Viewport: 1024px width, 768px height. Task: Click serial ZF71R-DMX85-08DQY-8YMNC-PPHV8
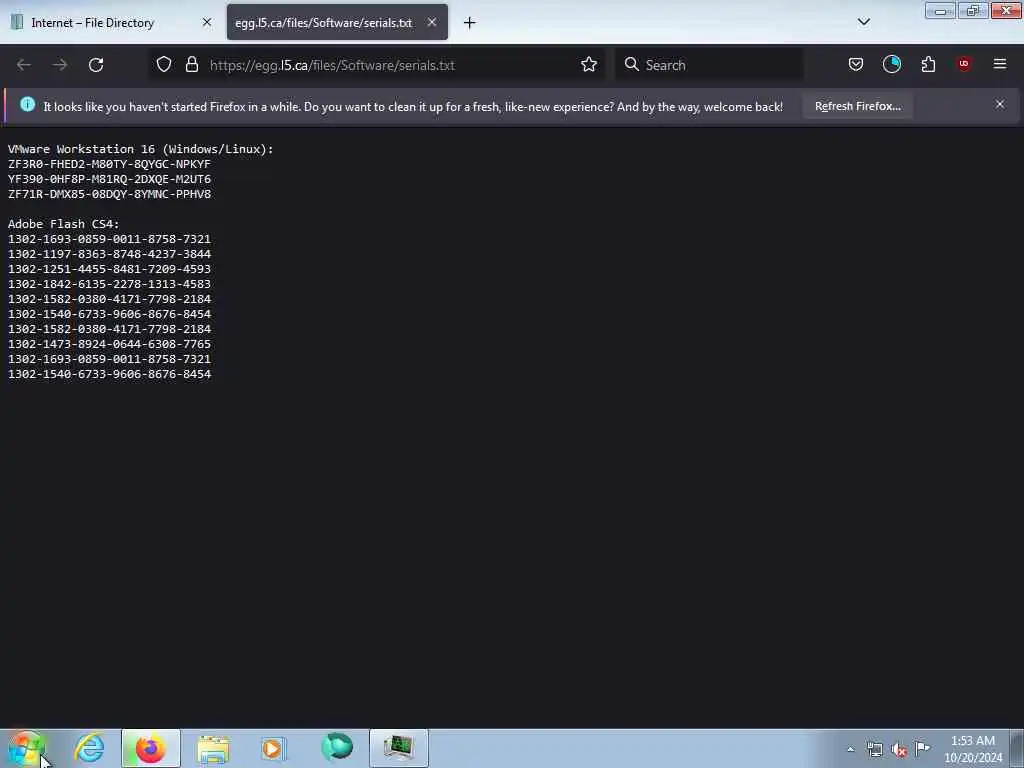tap(109, 195)
